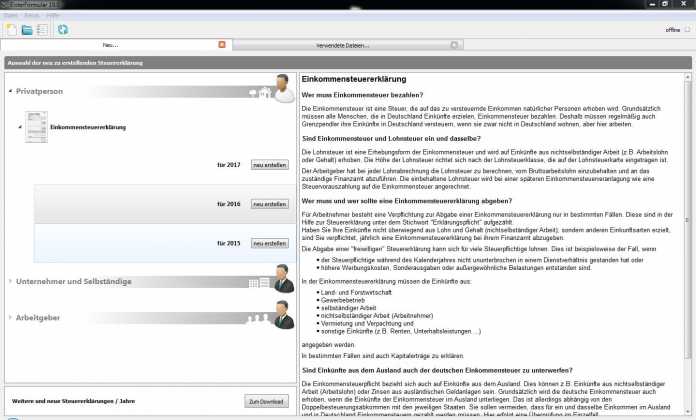Click the open folder toolbar icon
The width and height of the screenshot is (696, 420).
pos(27,30)
